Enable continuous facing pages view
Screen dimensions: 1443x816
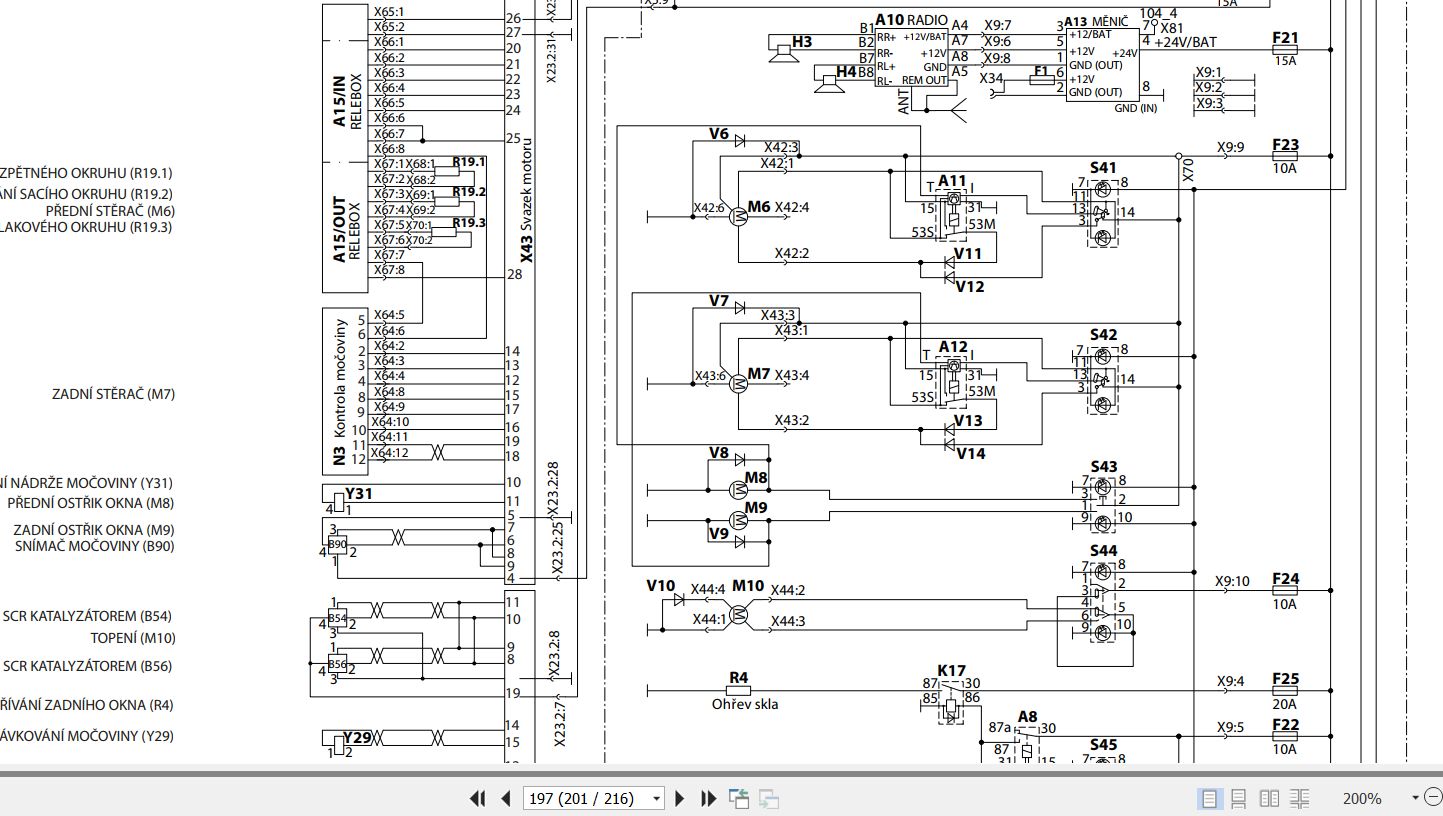(x=1300, y=798)
